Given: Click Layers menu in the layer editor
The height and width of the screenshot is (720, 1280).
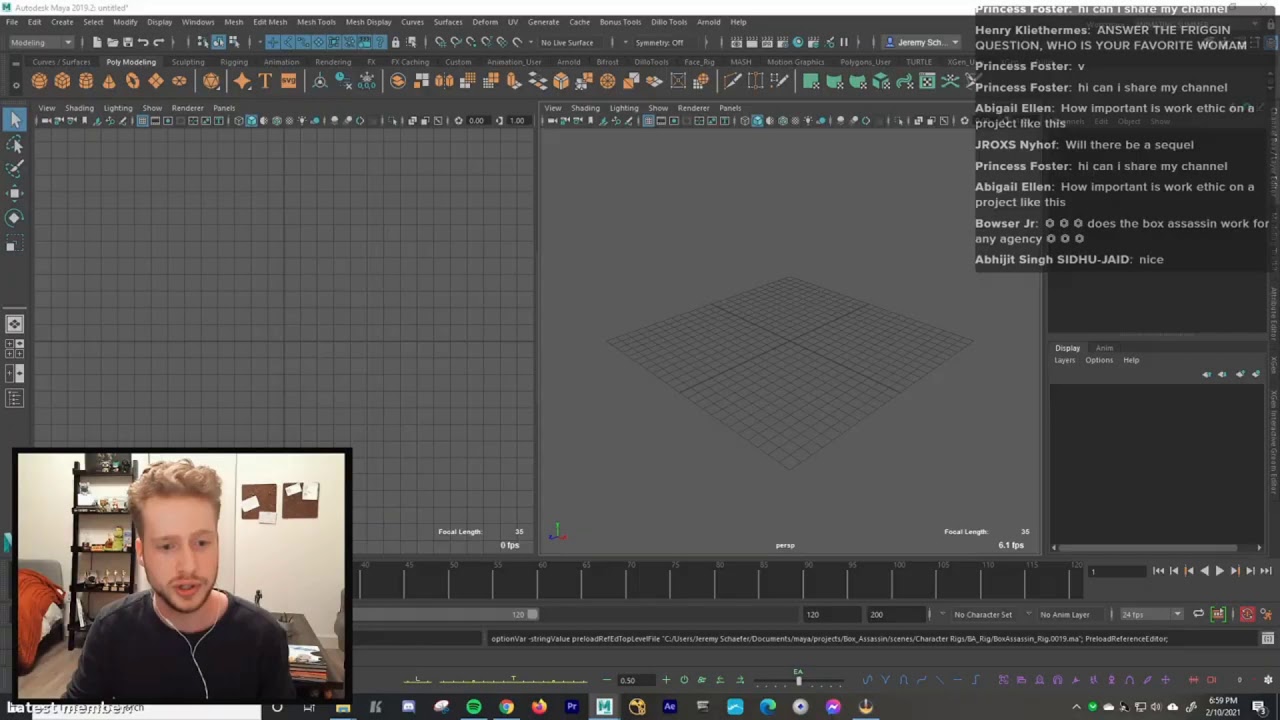Looking at the screenshot, I should tap(1065, 360).
